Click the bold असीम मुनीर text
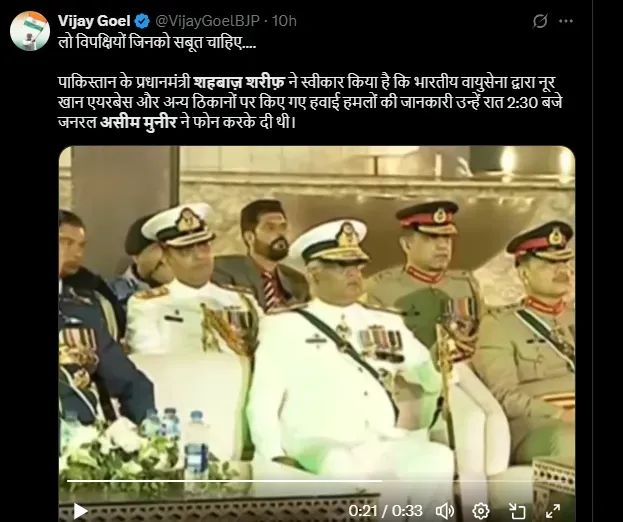The height and width of the screenshot is (522, 623). coord(138,122)
